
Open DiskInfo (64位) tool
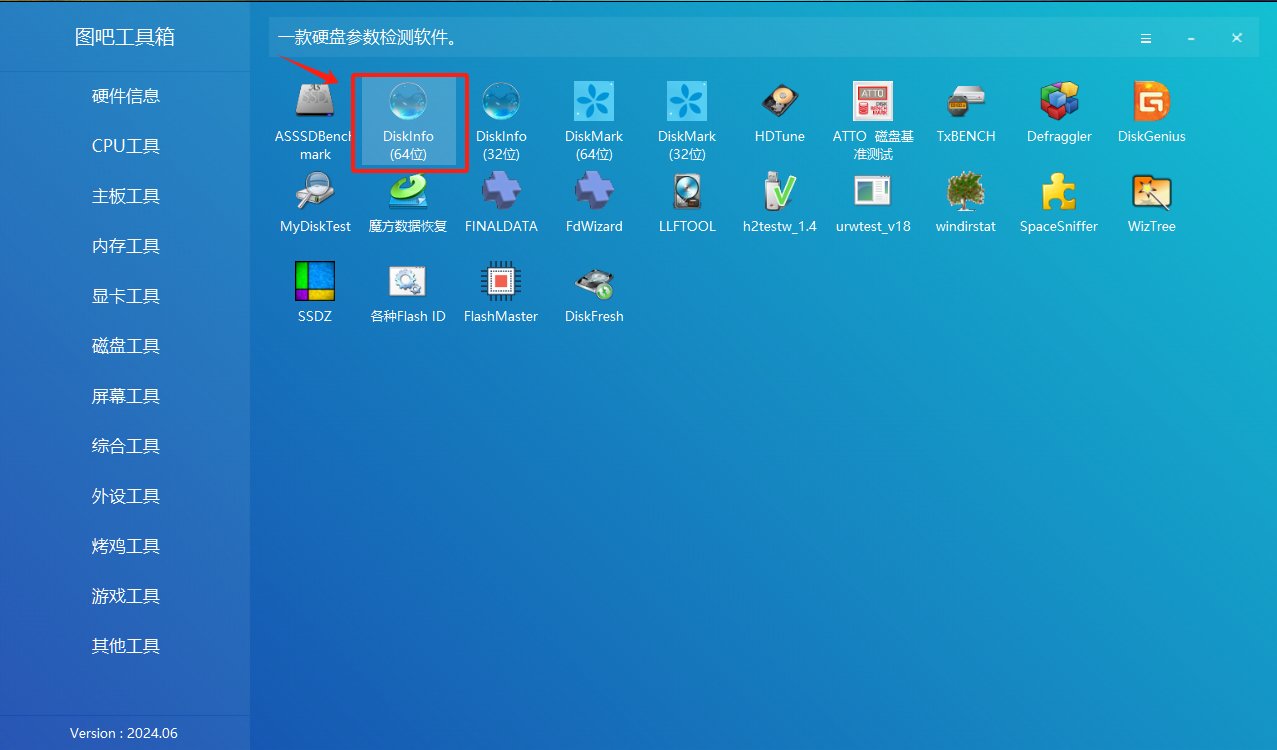tap(408, 122)
